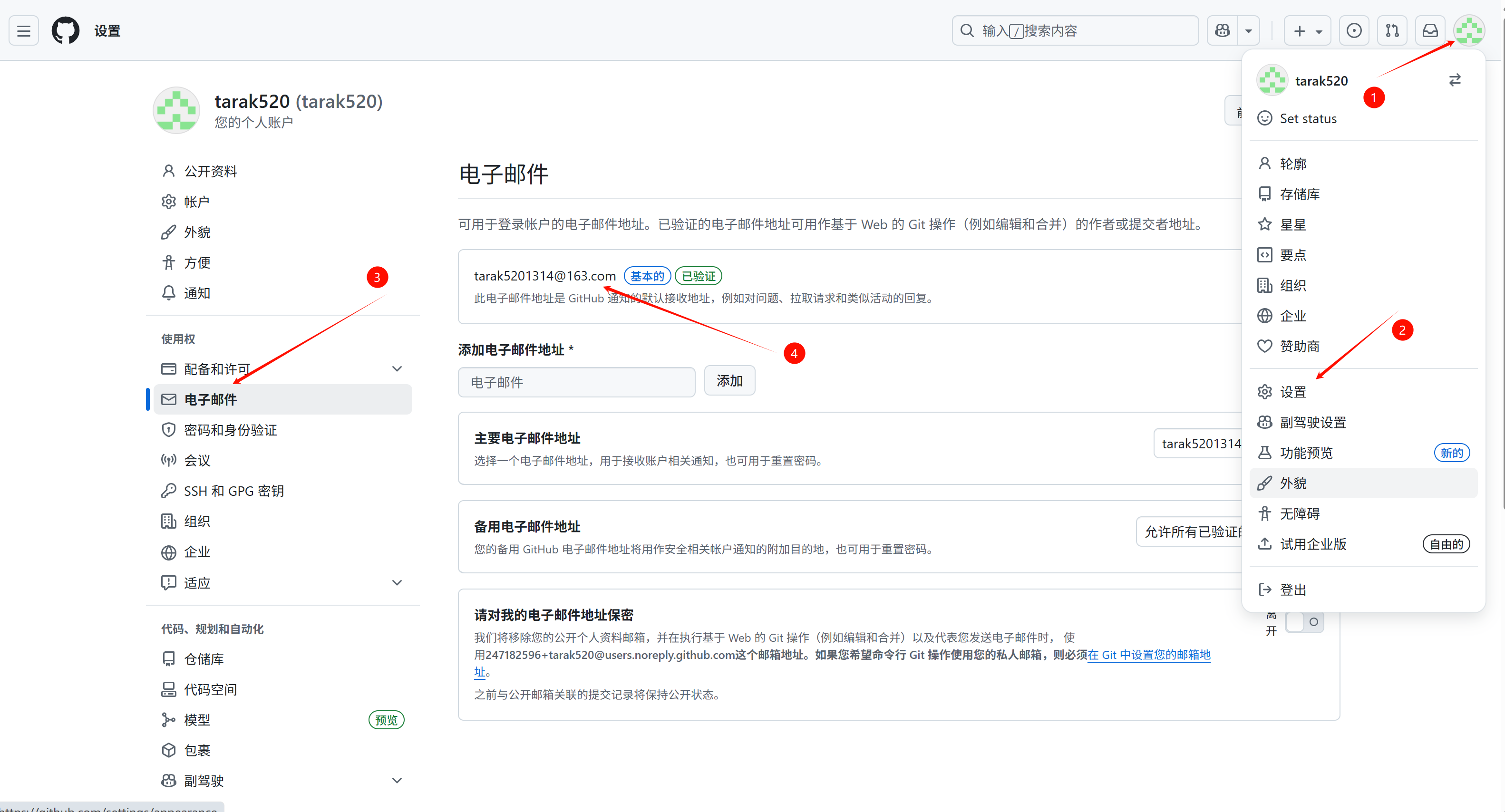Image resolution: width=1505 pixels, height=812 pixels.
Task: Open the issues icon in top bar
Action: pyautogui.click(x=1354, y=30)
